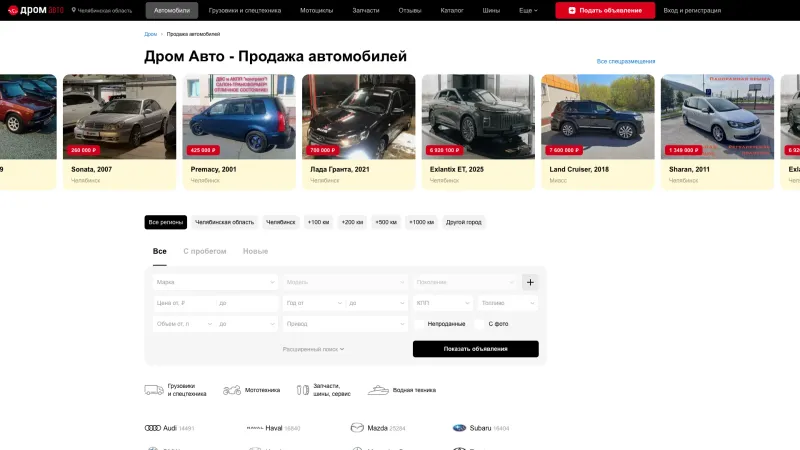Toggle the С фото checkbox

[480, 324]
